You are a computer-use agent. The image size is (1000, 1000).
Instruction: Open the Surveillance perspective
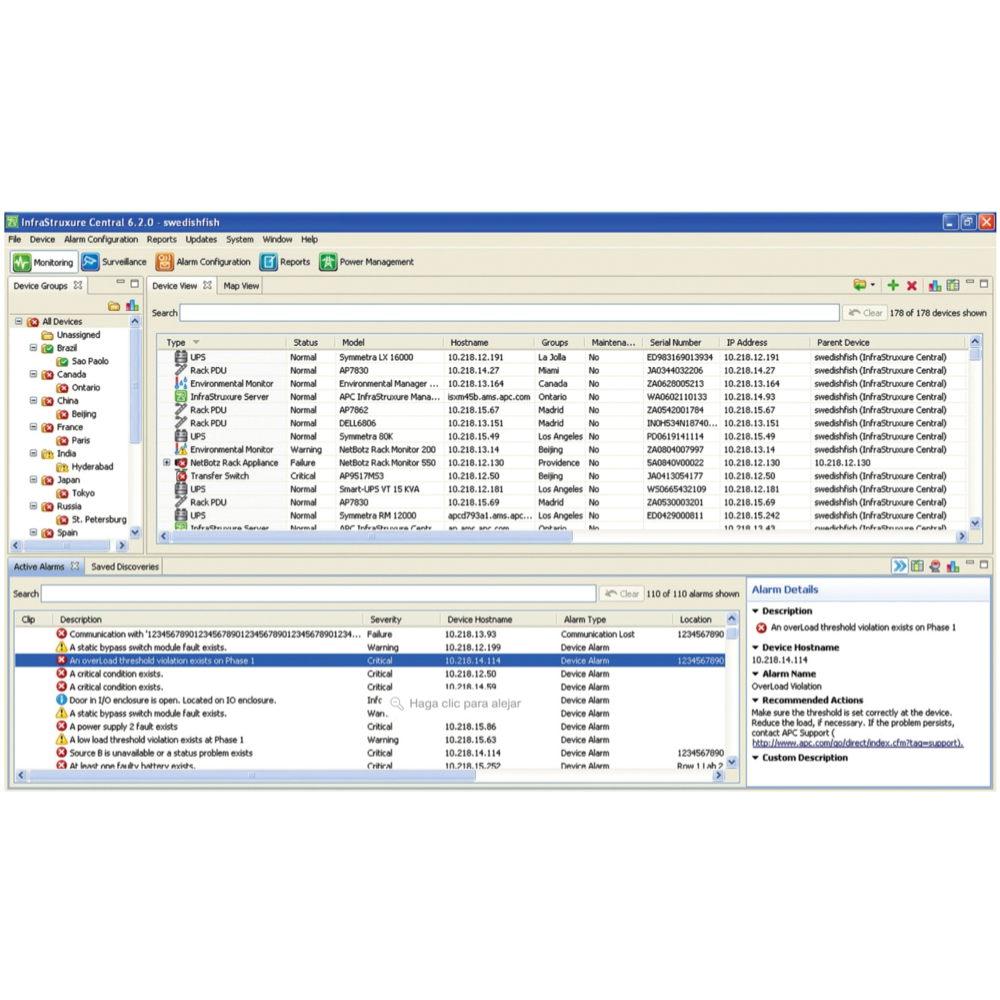pos(114,262)
